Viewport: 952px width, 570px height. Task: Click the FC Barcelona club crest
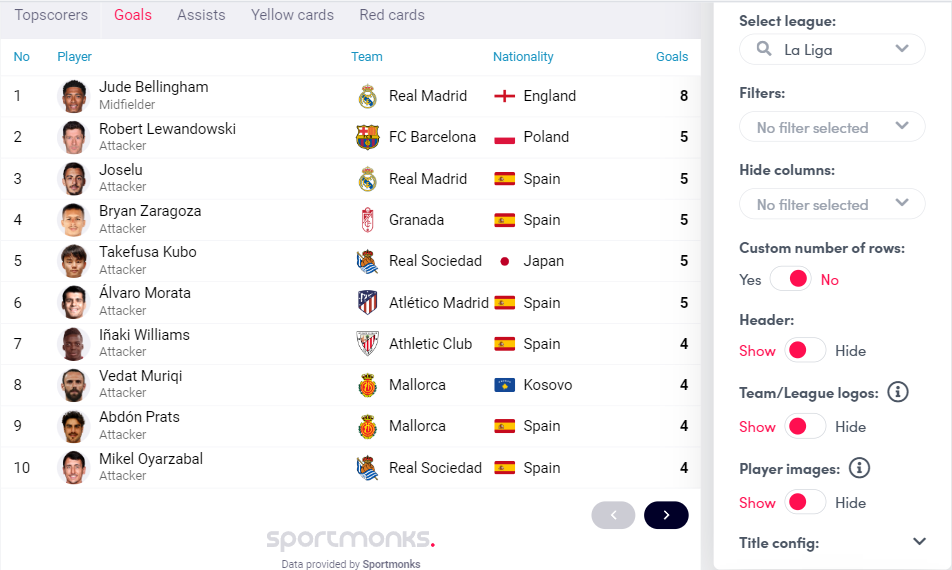(368, 137)
